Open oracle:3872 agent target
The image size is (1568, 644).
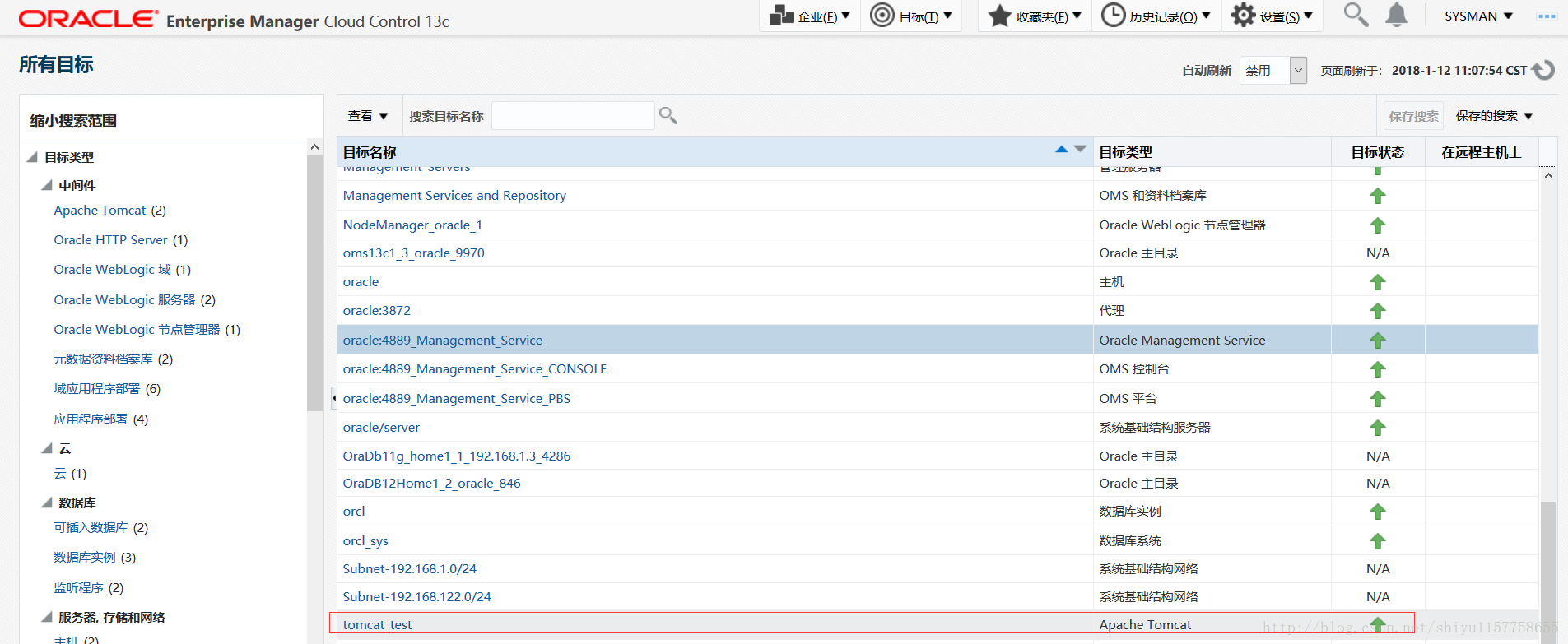(x=376, y=311)
